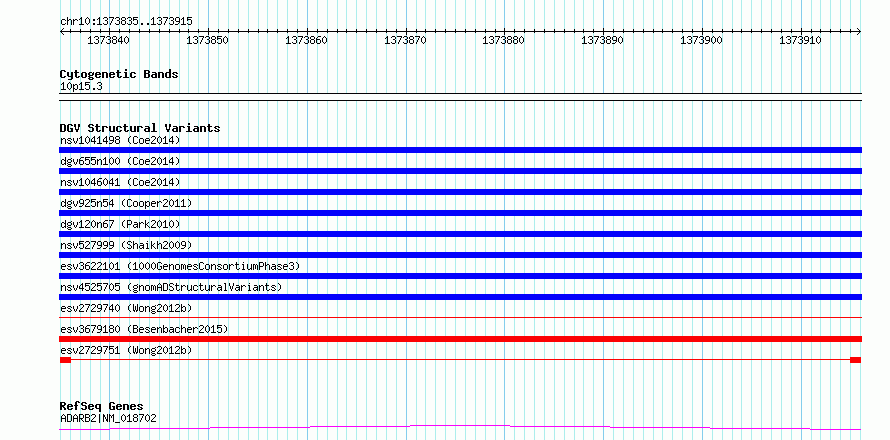
Task: Click ruler position 1373900
Action: coord(702,40)
